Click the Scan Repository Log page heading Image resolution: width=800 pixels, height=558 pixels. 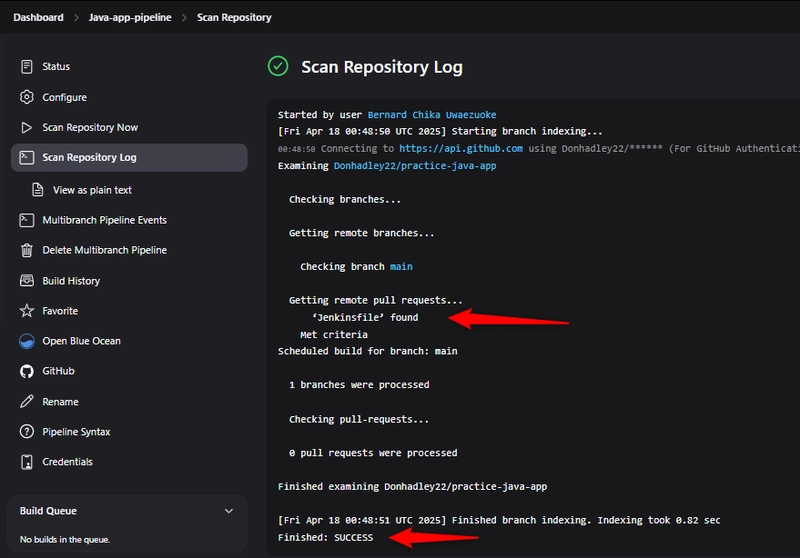382,67
